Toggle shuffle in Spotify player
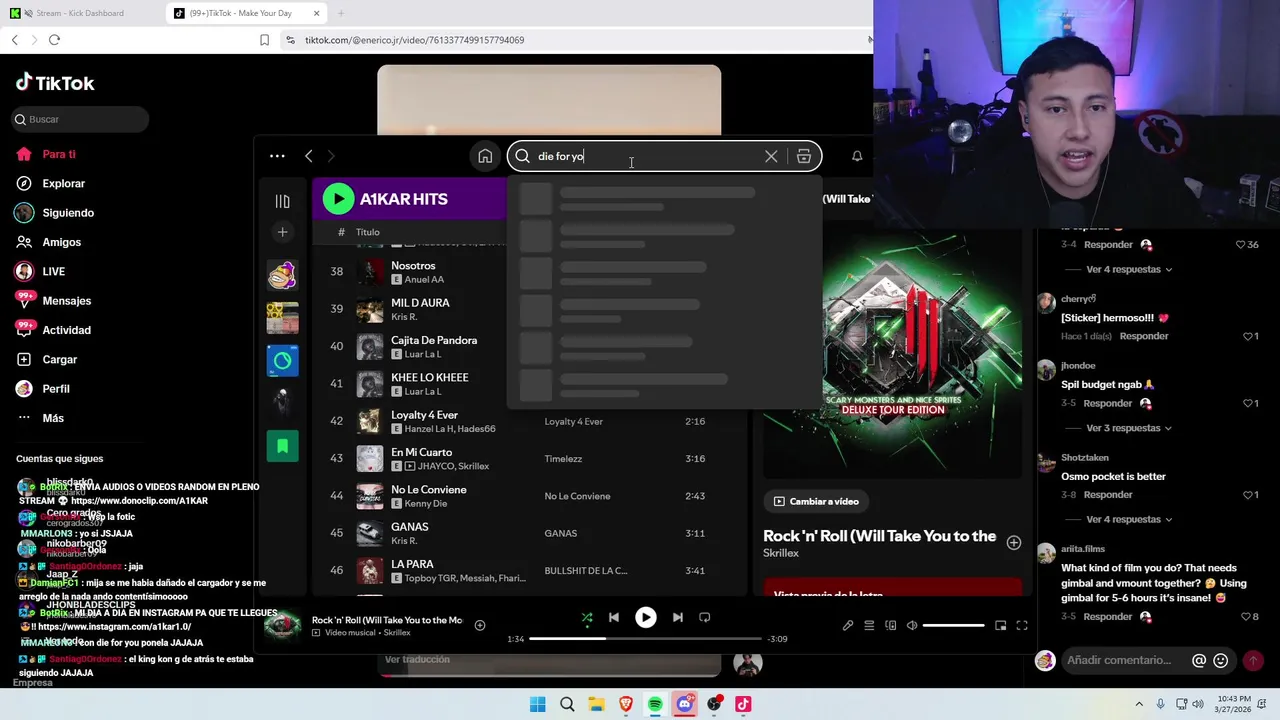The width and height of the screenshot is (1280, 720). (587, 618)
